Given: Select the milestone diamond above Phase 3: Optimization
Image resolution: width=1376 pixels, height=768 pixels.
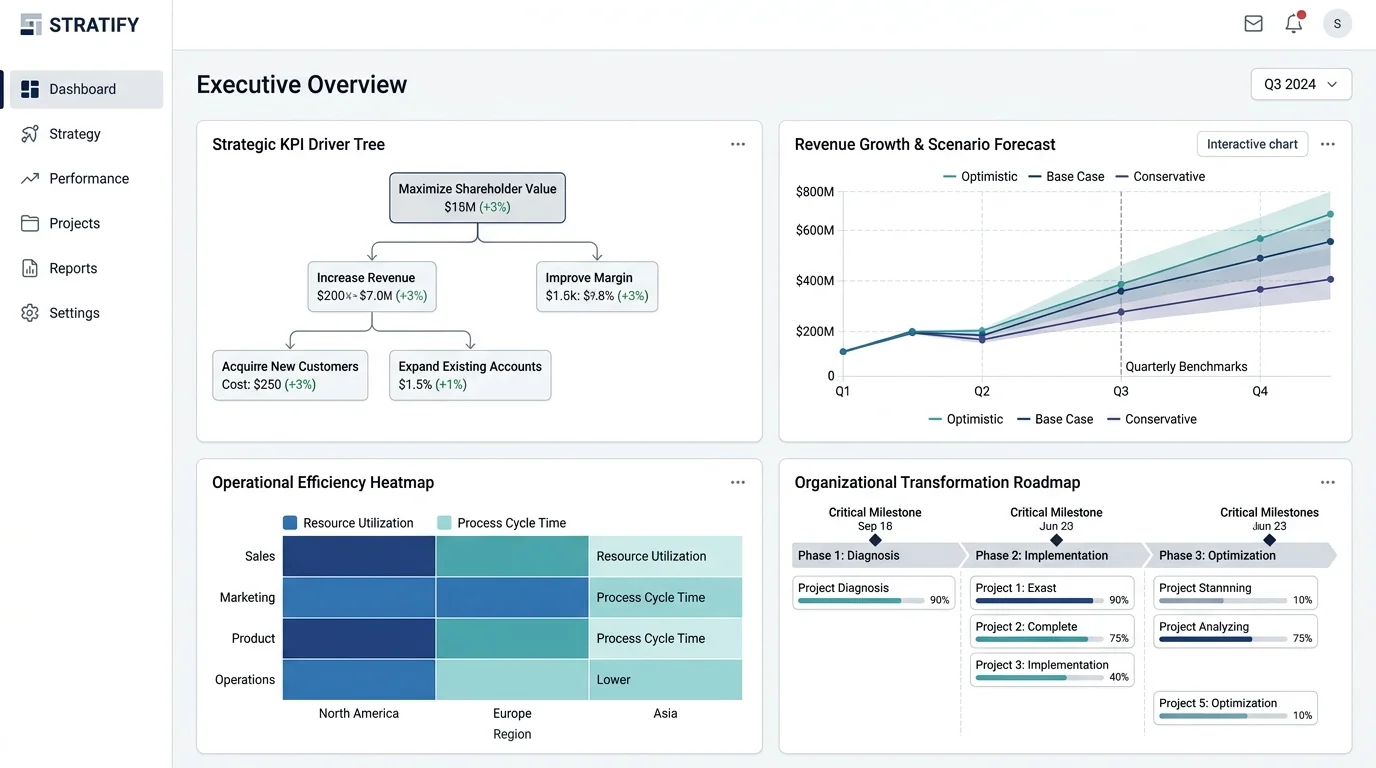Looking at the screenshot, I should coord(1269,540).
